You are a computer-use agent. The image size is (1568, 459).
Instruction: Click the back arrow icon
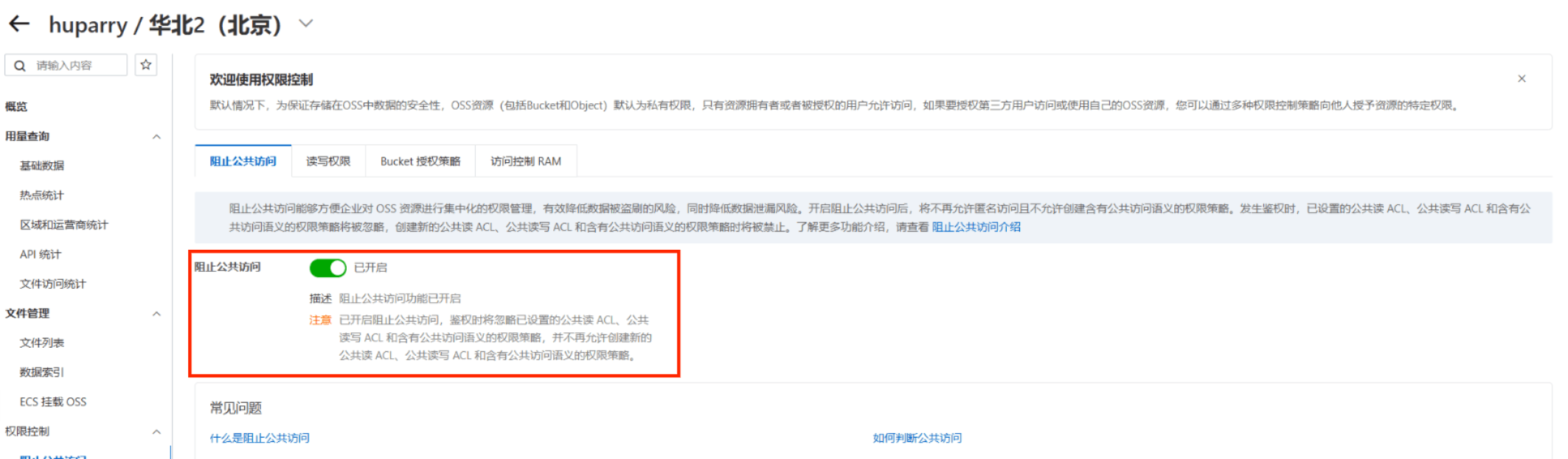click(19, 24)
